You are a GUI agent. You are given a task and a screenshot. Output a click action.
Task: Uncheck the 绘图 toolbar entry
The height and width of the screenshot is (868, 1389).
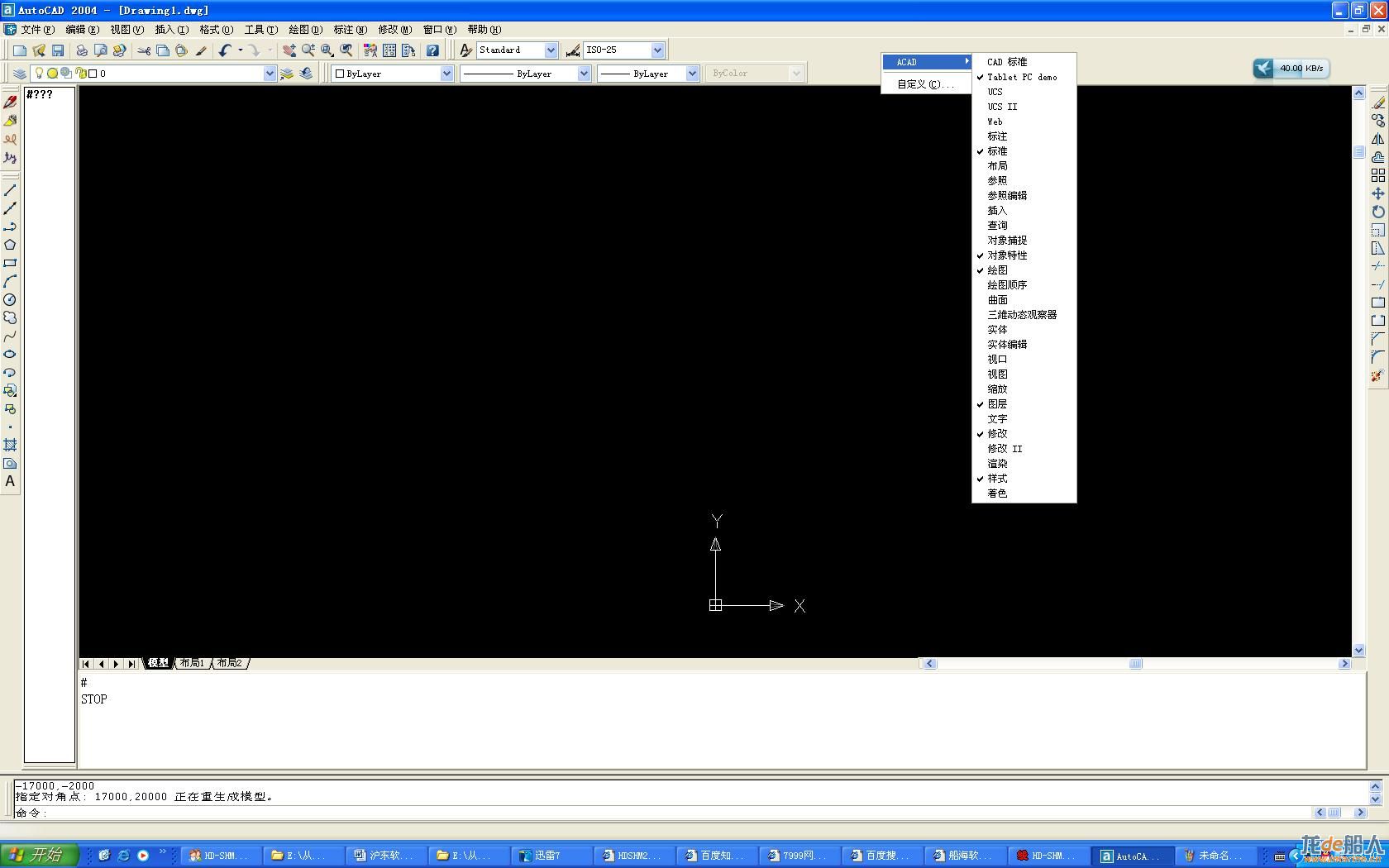[x=1024, y=270]
